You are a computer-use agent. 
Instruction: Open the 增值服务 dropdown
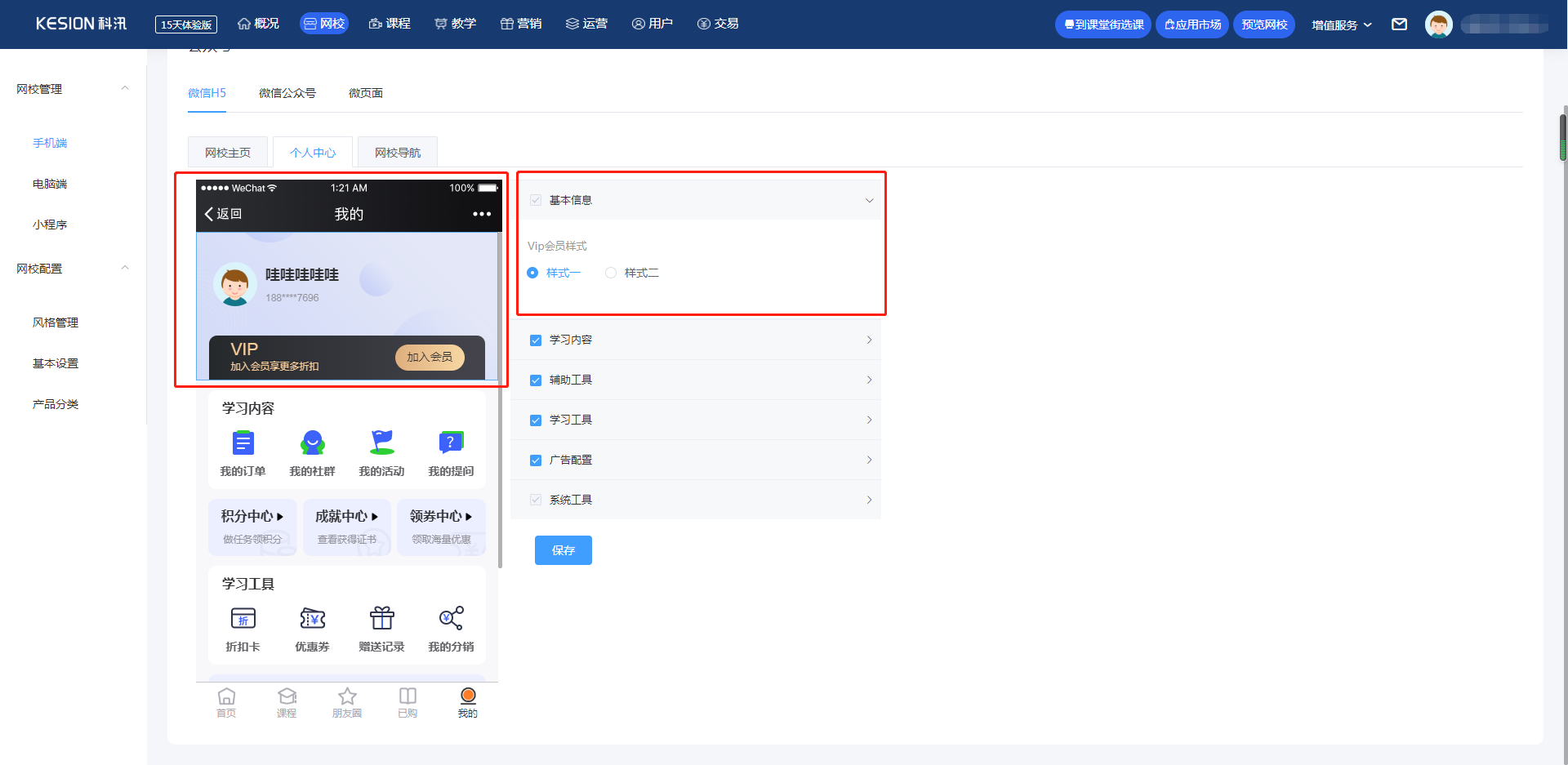tap(1341, 24)
